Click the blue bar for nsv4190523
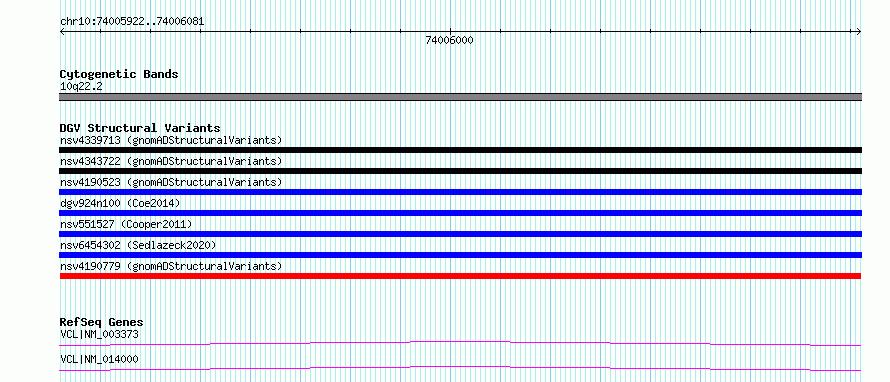890x382 pixels. click(x=460, y=192)
